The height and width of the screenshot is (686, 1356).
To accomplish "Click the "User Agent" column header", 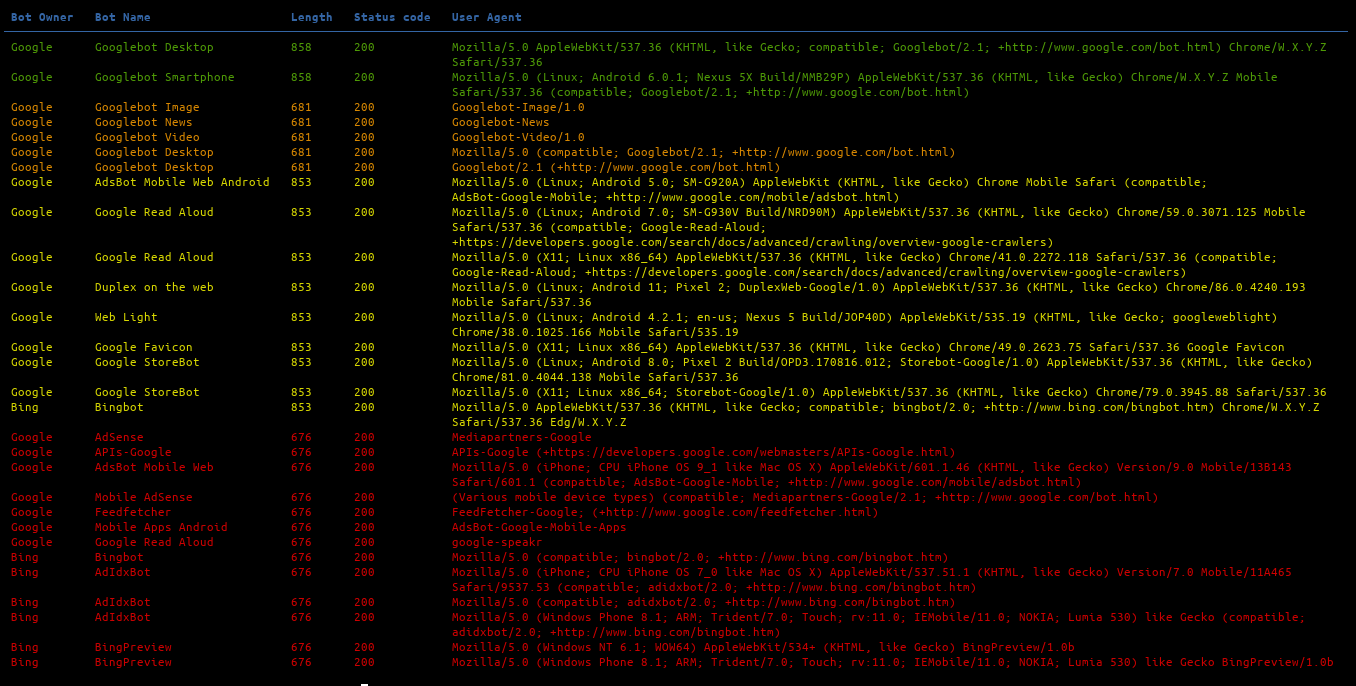I will [487, 17].
